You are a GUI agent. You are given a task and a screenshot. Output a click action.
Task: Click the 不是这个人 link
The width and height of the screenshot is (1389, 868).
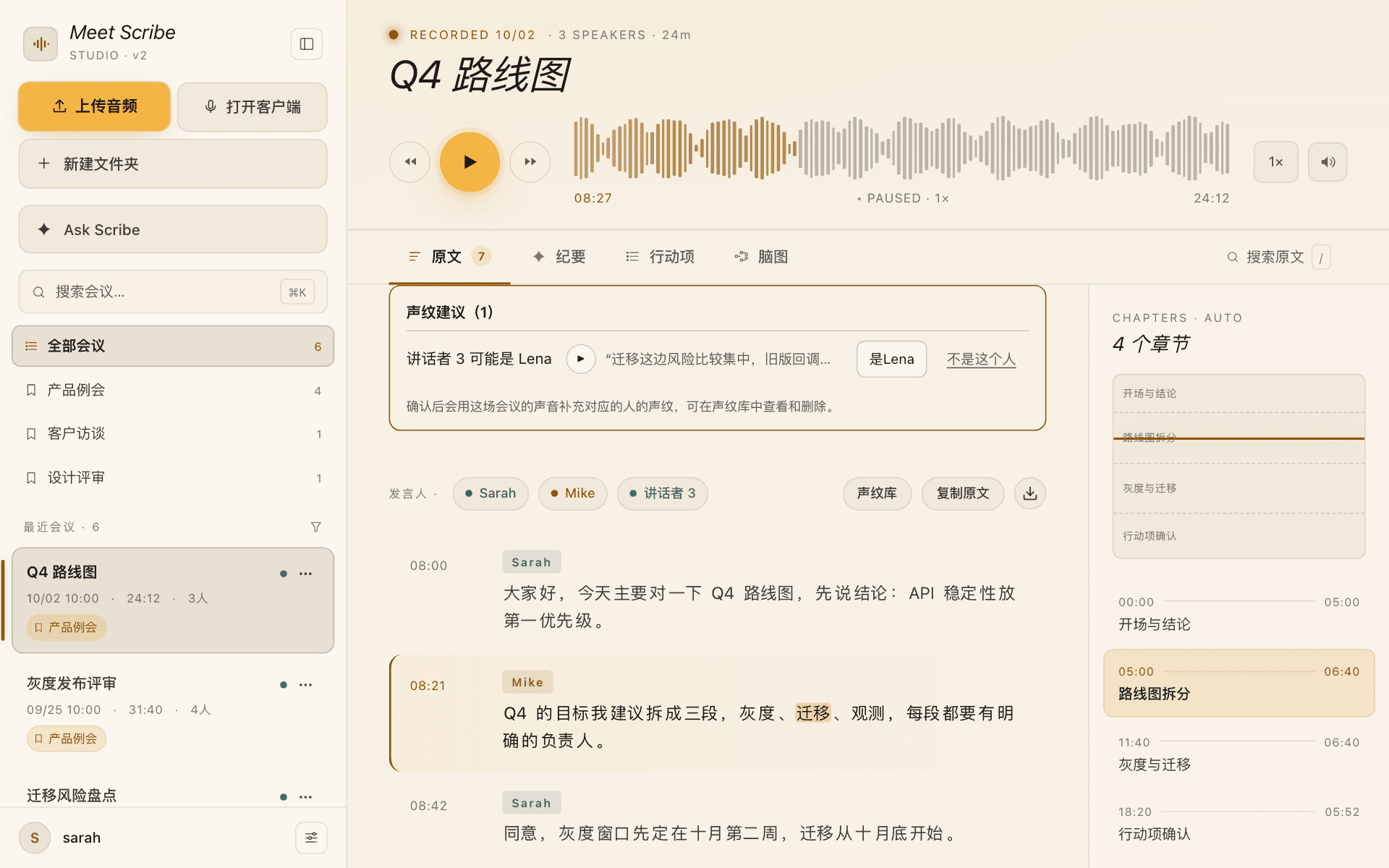pyautogui.click(x=981, y=359)
